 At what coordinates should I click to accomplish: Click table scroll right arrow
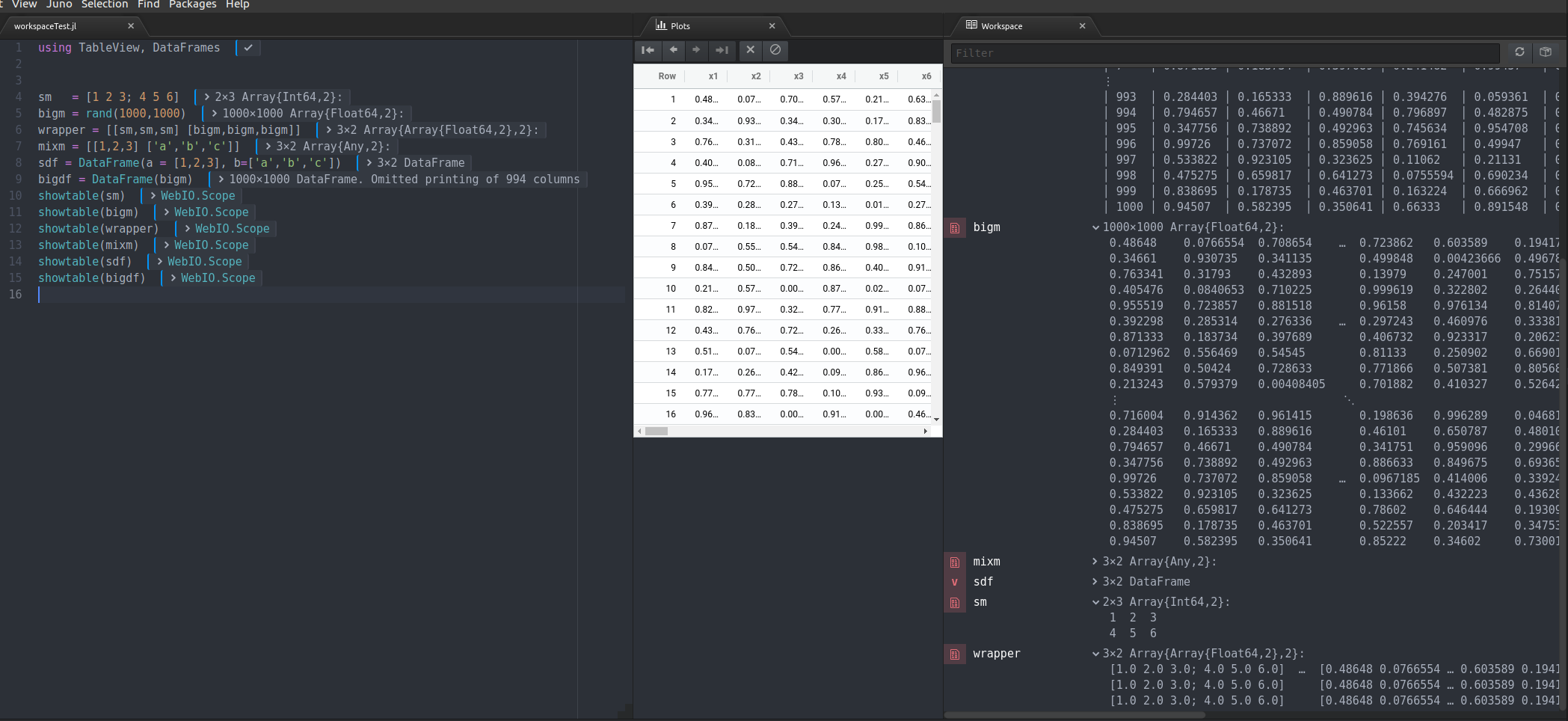tap(926, 431)
